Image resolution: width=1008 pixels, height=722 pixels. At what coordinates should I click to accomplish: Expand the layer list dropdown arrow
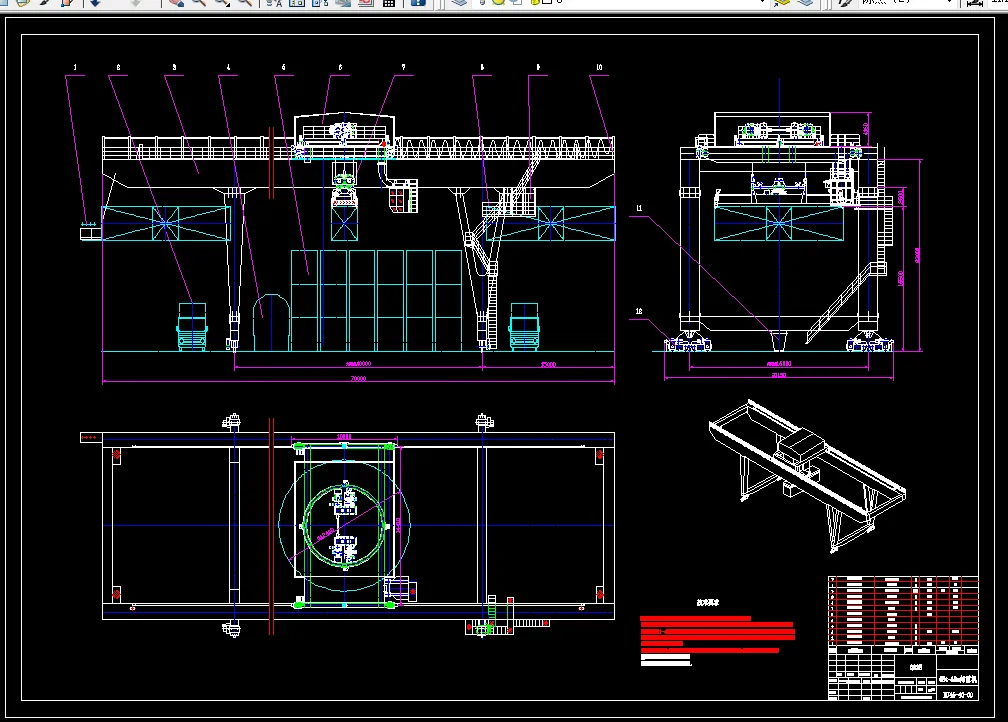(x=762, y=2)
